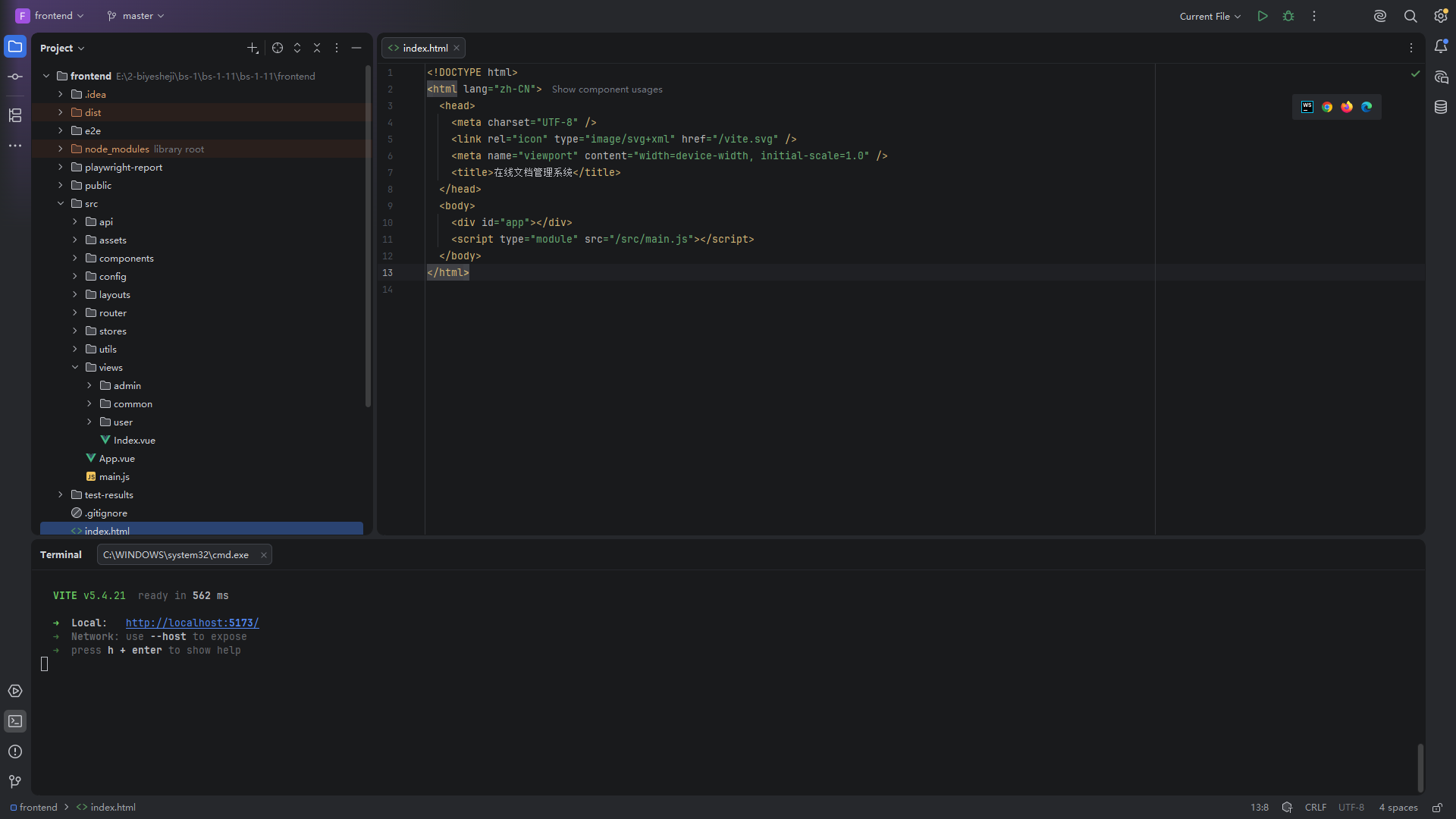Open the AI chat tool window

pyautogui.click(x=1441, y=77)
